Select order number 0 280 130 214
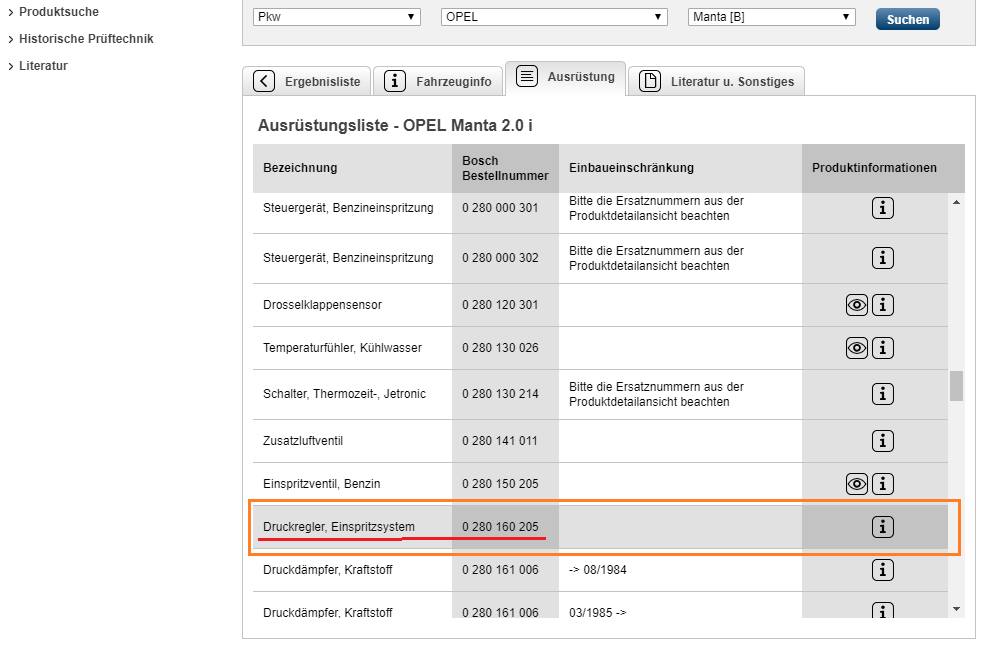This screenshot has height=648, width=984. click(500, 394)
